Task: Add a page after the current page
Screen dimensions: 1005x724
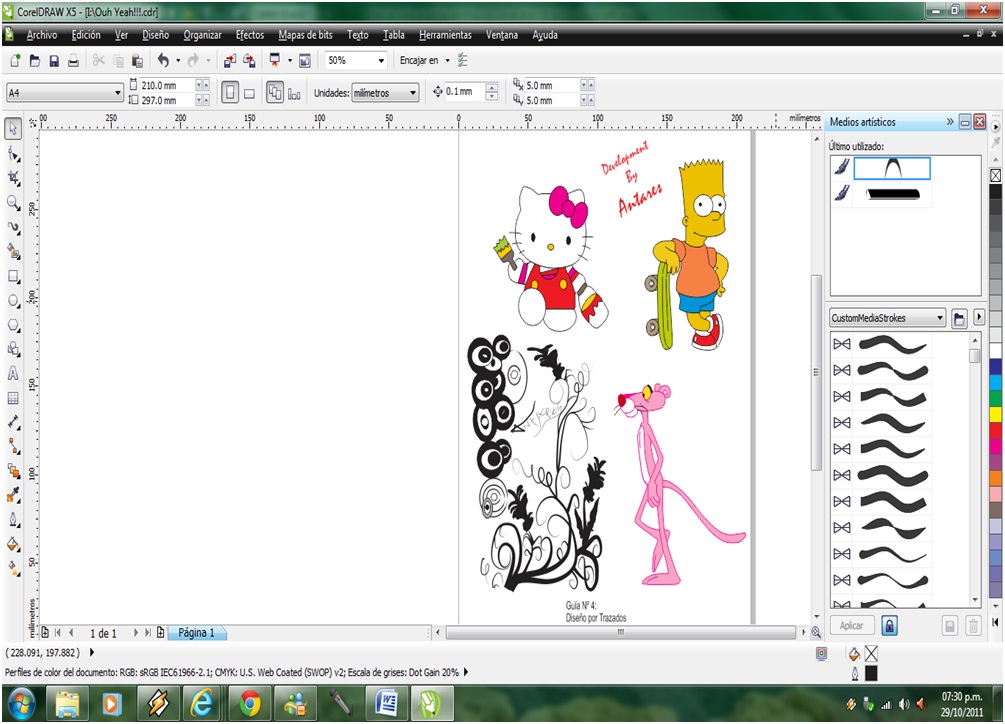Action: 160,633
